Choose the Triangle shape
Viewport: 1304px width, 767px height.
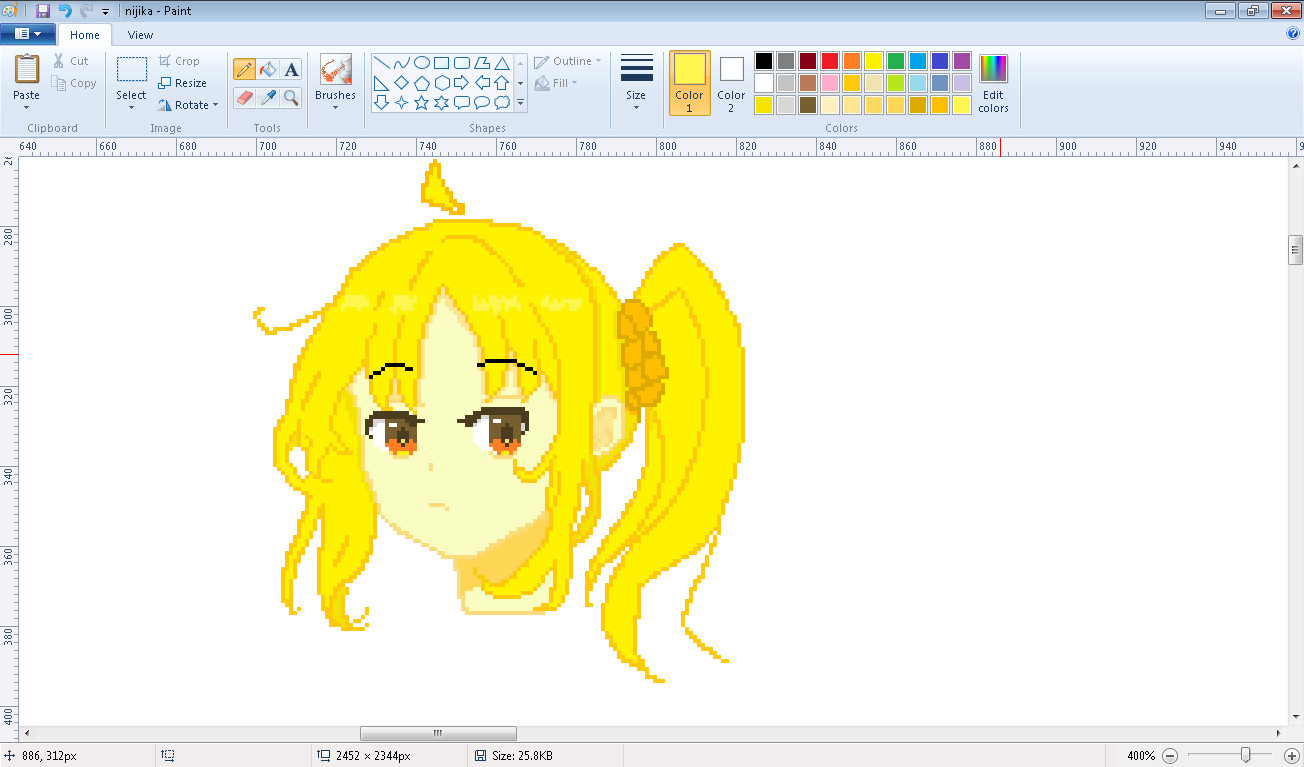click(501, 62)
